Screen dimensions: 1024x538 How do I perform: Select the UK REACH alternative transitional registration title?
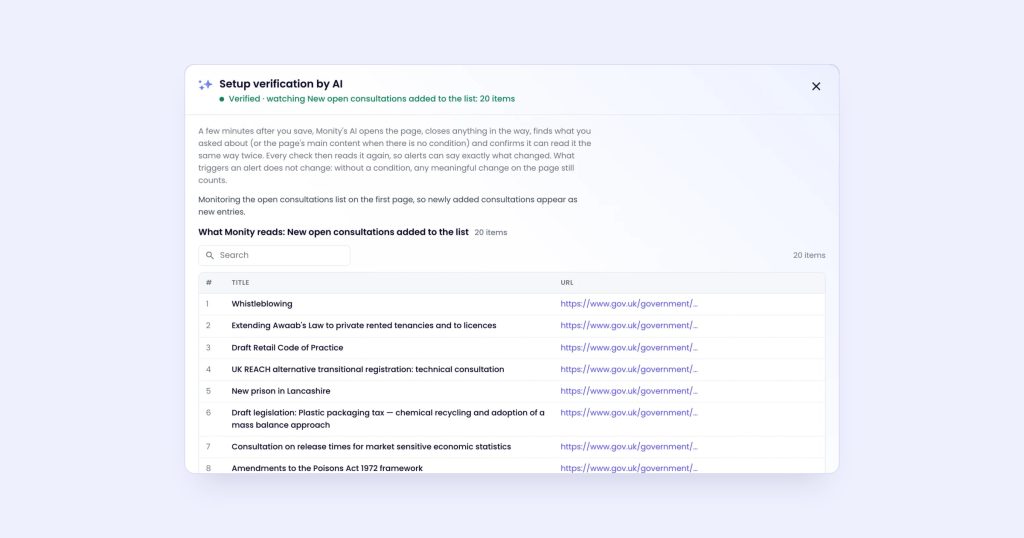(x=368, y=369)
